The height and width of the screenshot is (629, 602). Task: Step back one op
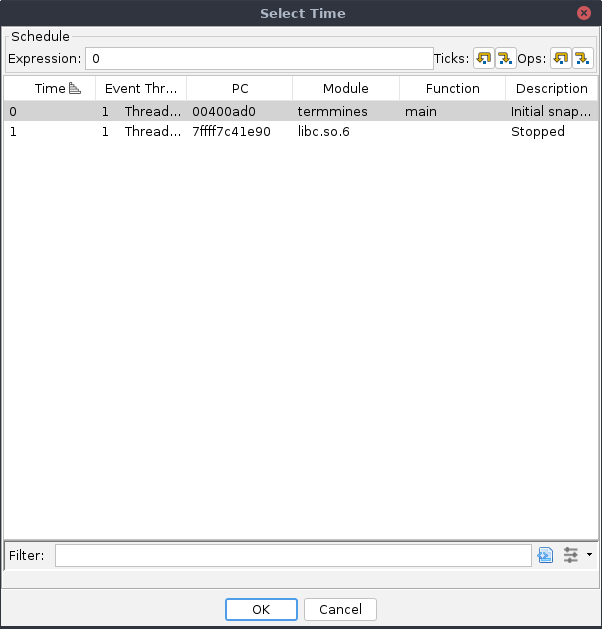561,59
